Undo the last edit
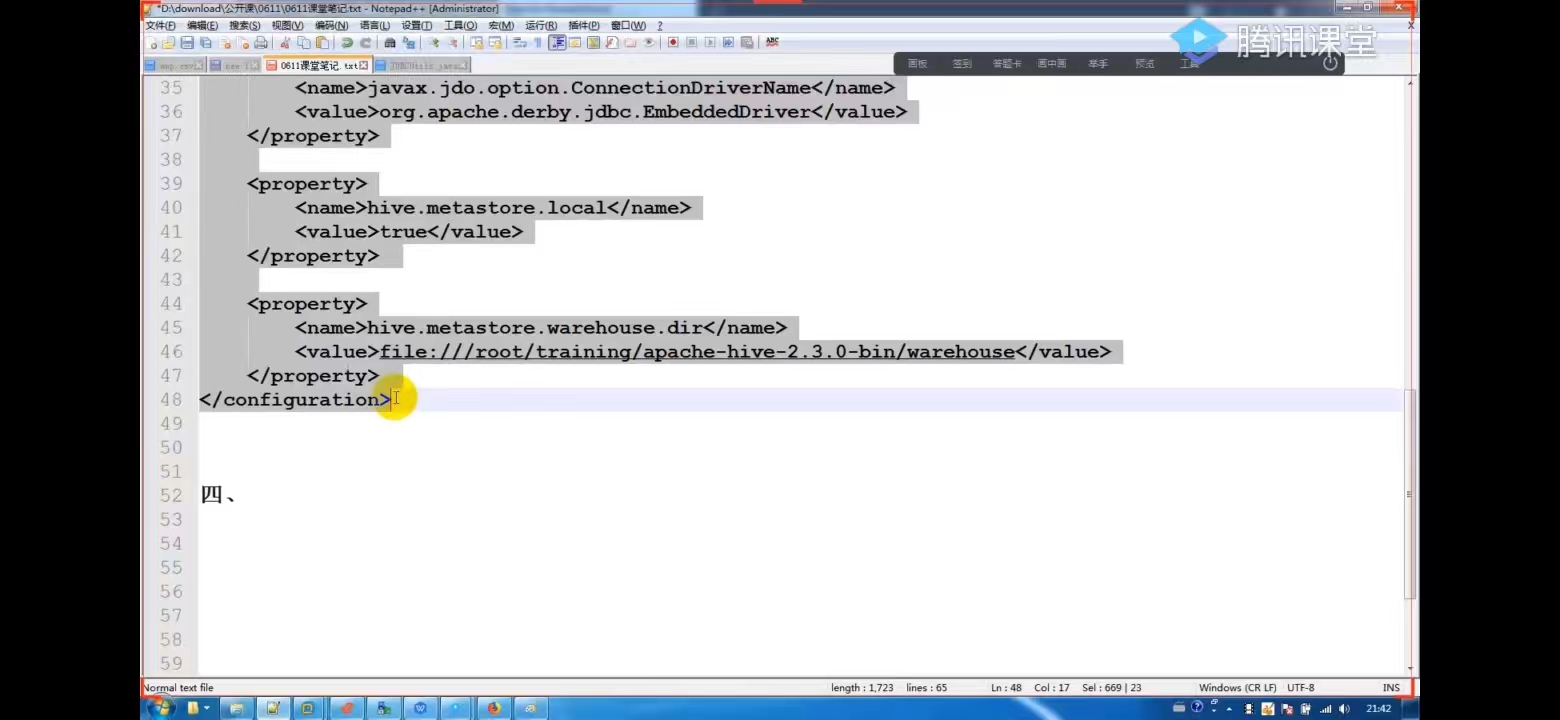This screenshot has height=720, width=1560. (x=347, y=43)
